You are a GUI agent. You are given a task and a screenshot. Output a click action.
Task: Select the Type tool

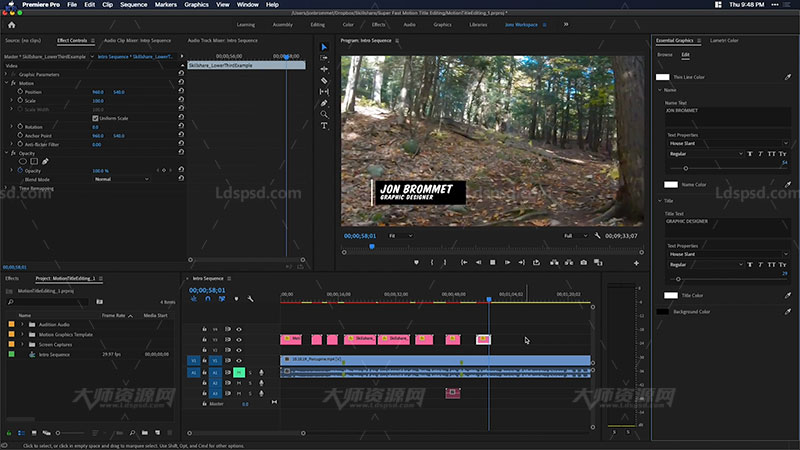(x=324, y=126)
